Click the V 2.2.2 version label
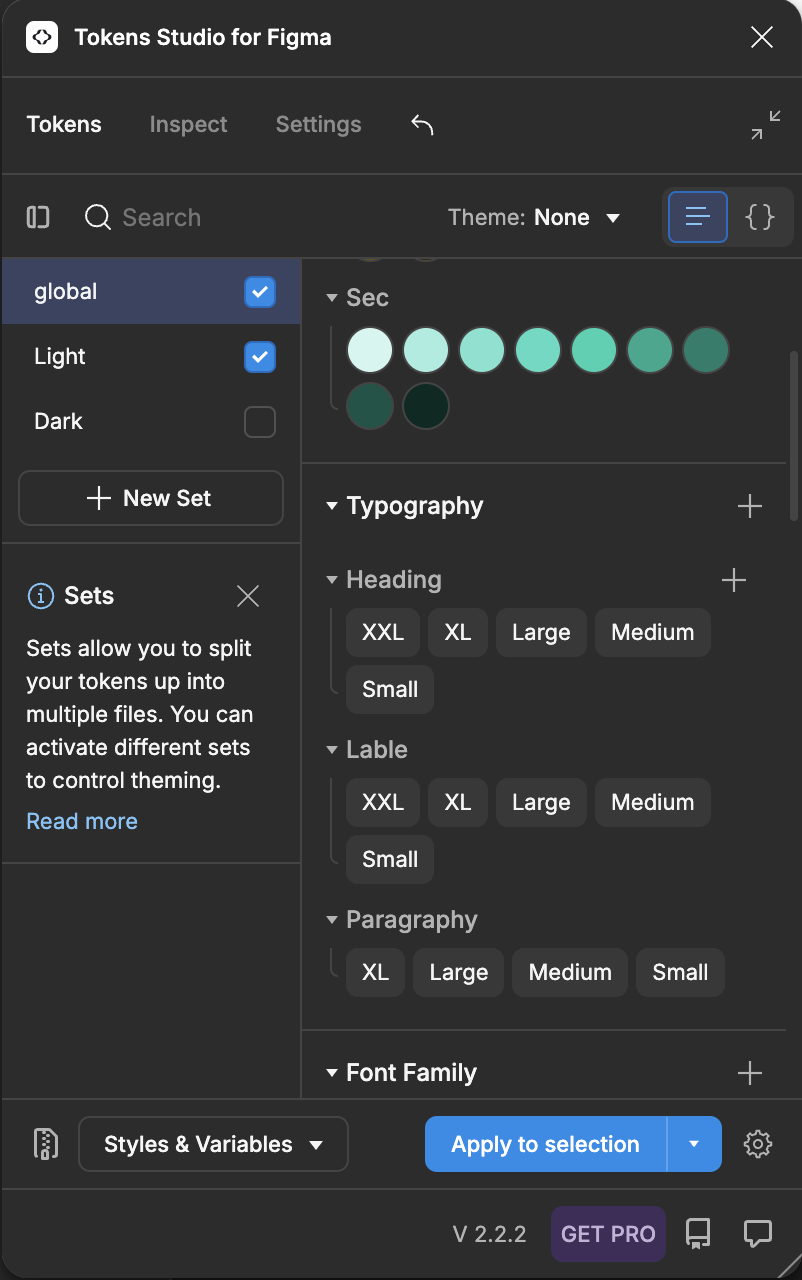This screenshot has height=1280, width=802. (490, 1234)
